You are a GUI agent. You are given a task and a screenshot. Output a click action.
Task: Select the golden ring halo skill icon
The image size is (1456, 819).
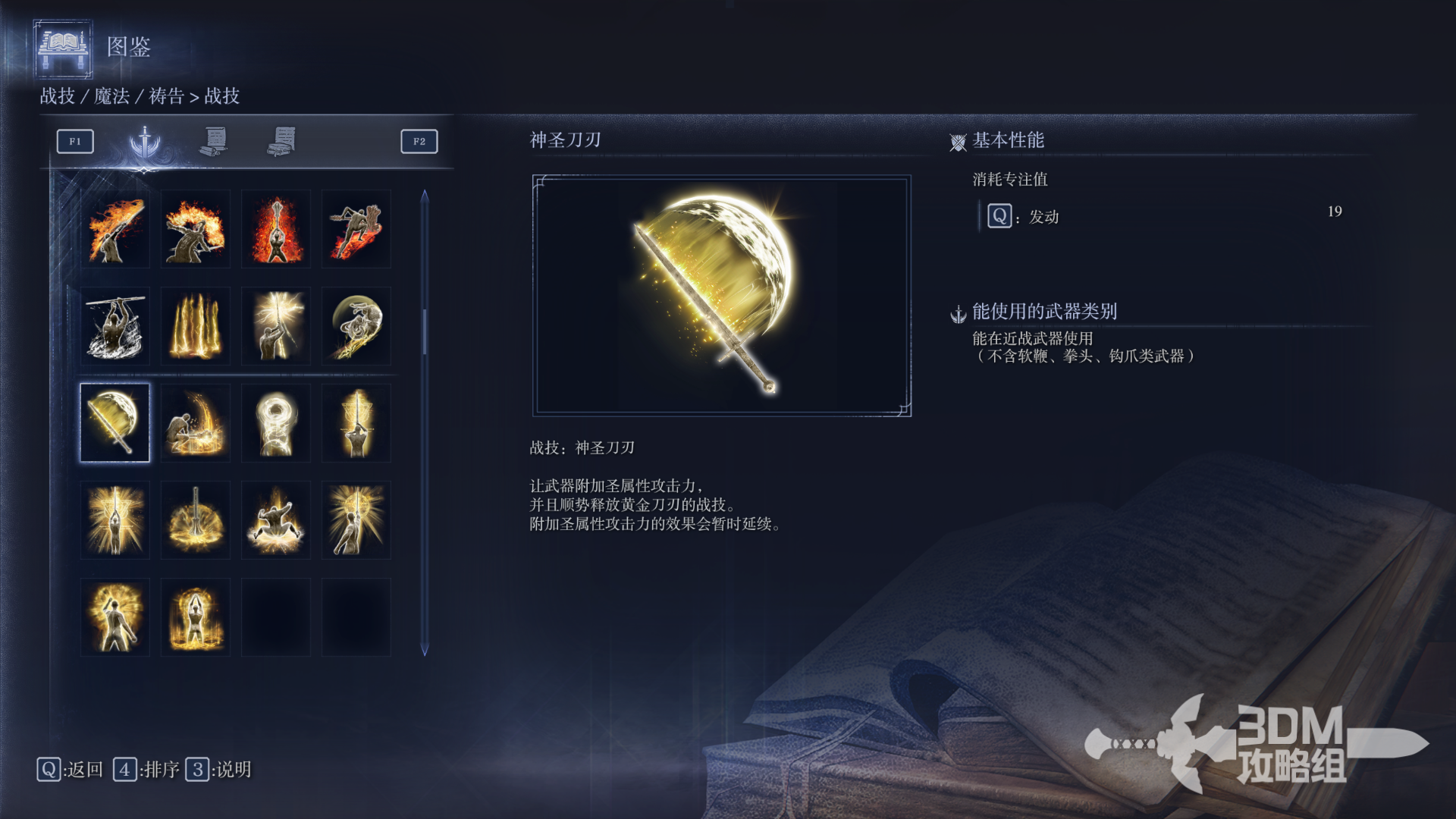point(276,423)
